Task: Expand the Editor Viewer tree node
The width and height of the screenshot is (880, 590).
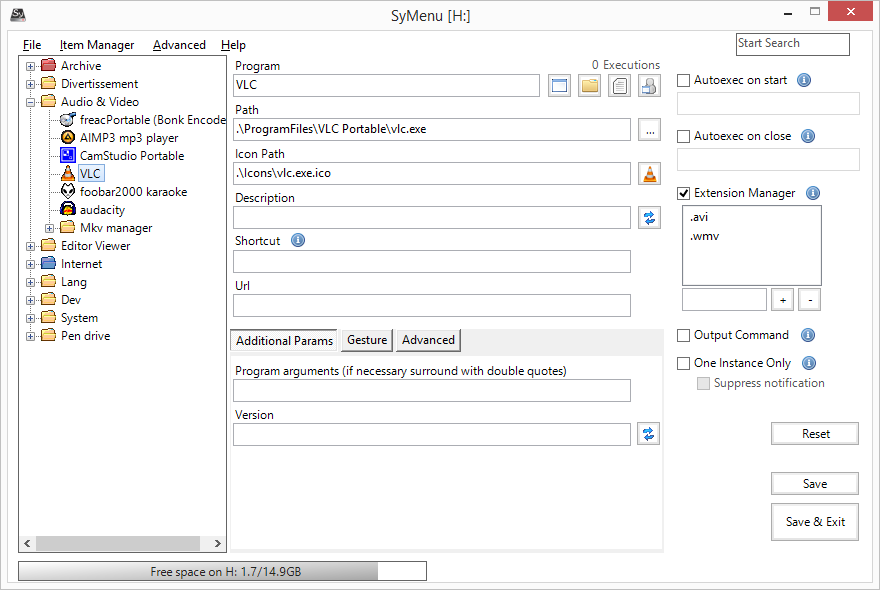Action: click(x=31, y=246)
